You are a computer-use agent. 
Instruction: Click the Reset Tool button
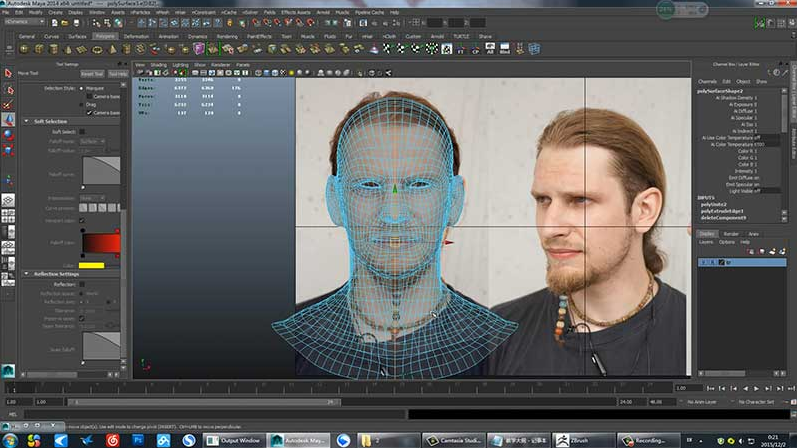(92, 74)
